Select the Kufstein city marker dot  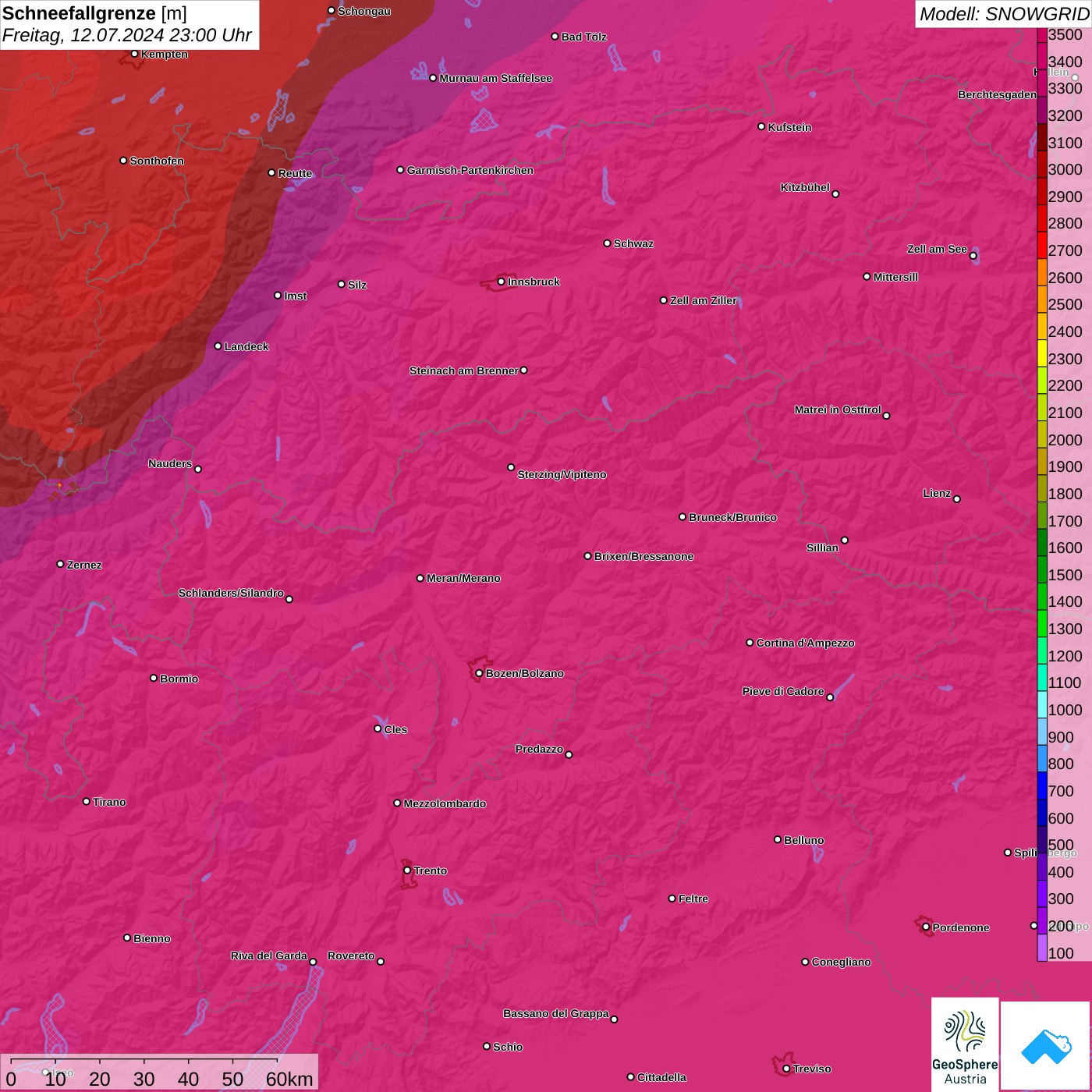pos(761,126)
